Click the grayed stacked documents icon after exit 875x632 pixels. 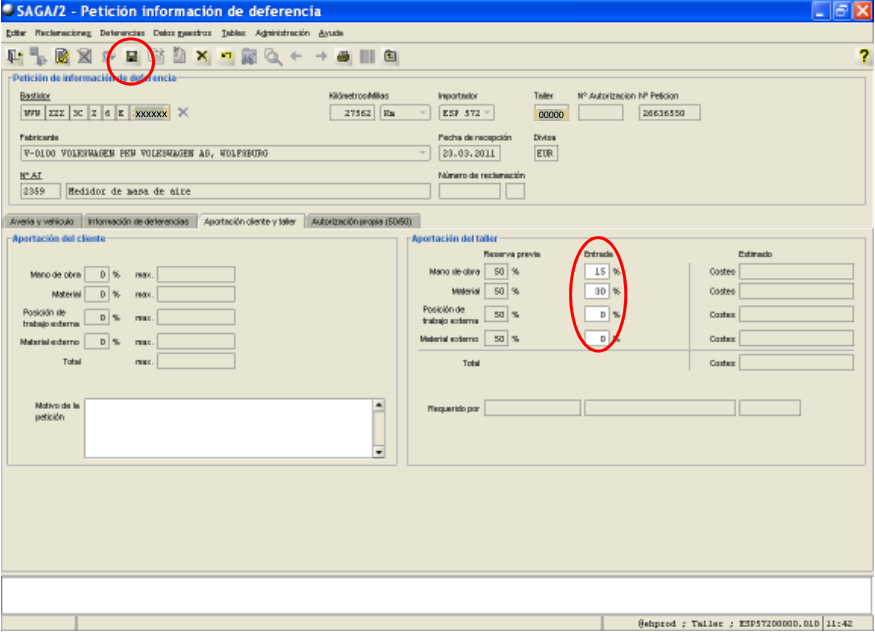pos(38,56)
